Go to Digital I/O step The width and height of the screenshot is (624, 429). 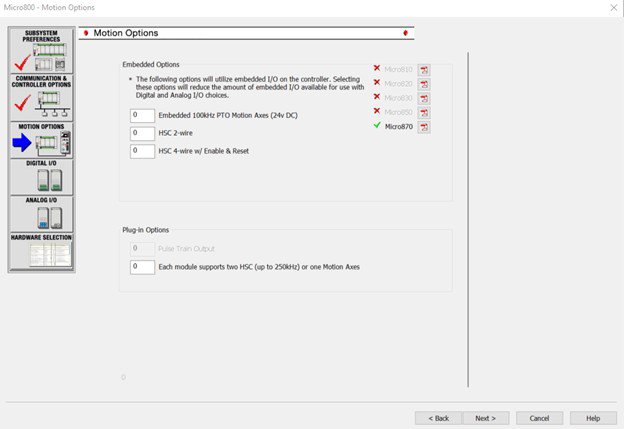41,177
